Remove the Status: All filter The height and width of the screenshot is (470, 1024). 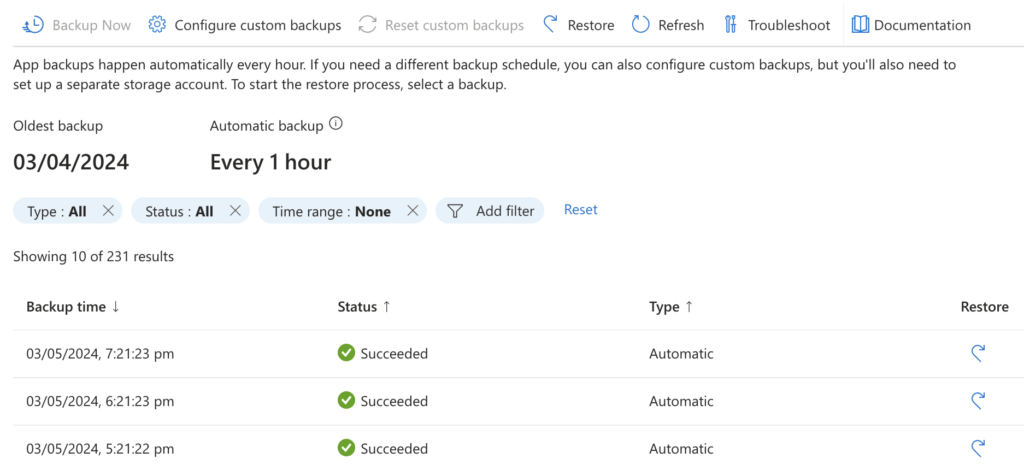(235, 211)
